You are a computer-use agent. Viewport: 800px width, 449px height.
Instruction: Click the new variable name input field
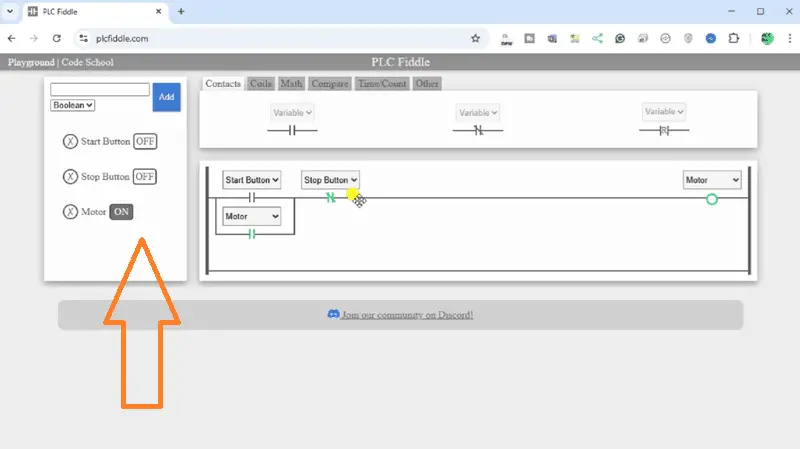pyautogui.click(x=100, y=89)
